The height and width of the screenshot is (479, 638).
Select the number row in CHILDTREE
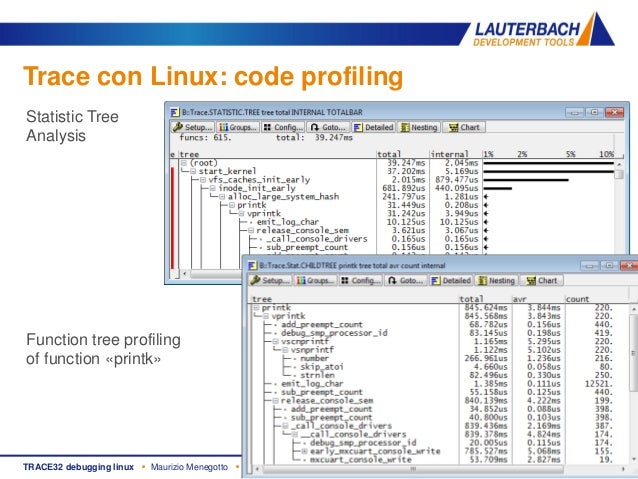click(314, 358)
